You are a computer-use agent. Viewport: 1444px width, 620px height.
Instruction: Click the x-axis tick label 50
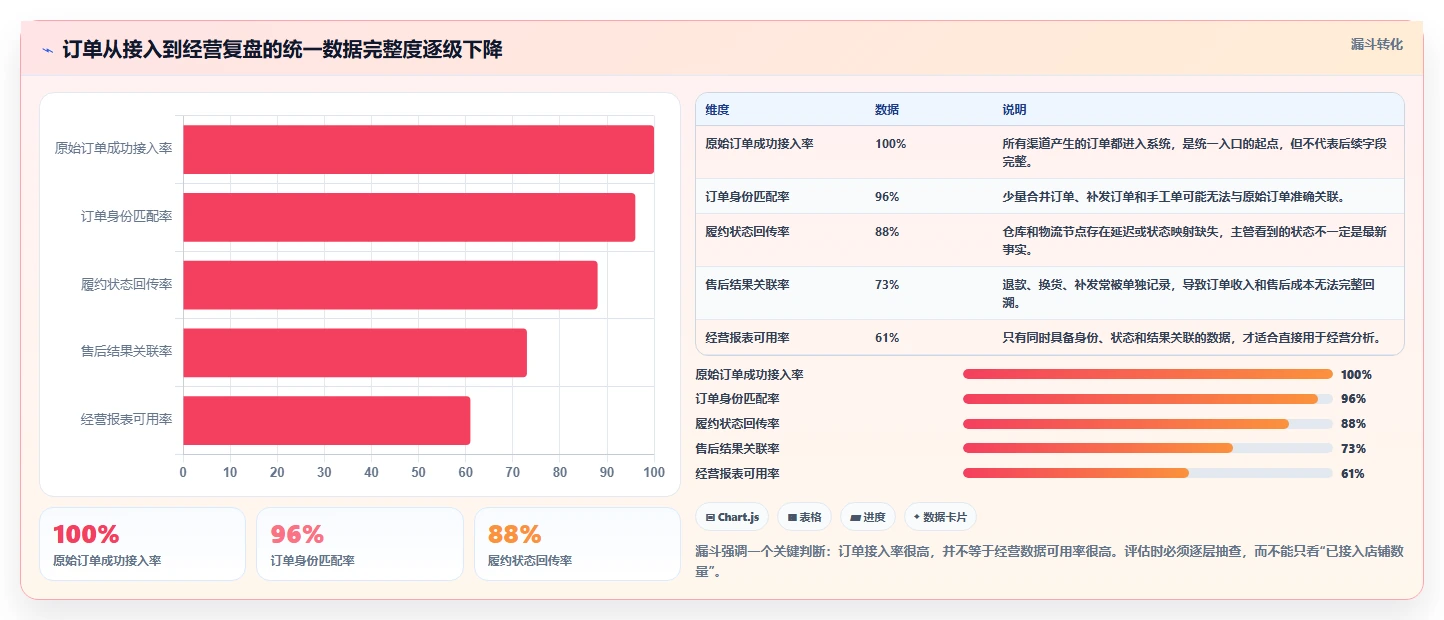[x=418, y=472]
